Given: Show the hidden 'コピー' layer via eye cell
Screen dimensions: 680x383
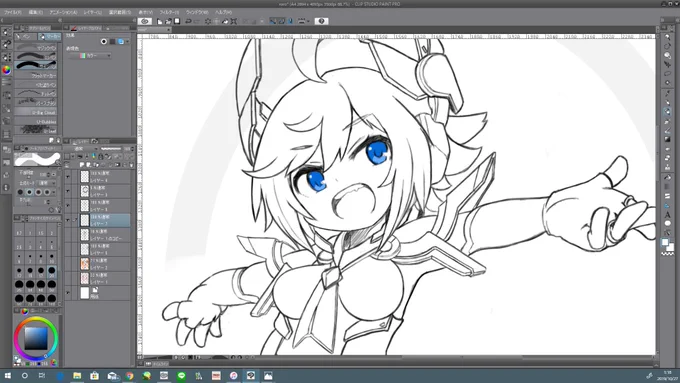Looking at the screenshot, I should (x=68, y=235).
